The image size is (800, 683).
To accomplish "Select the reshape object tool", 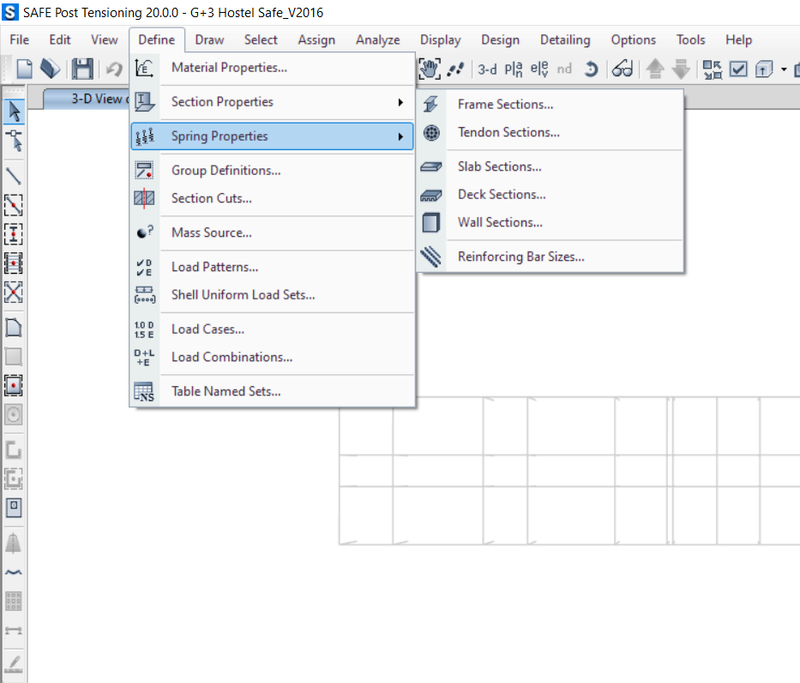I will pyautogui.click(x=14, y=141).
